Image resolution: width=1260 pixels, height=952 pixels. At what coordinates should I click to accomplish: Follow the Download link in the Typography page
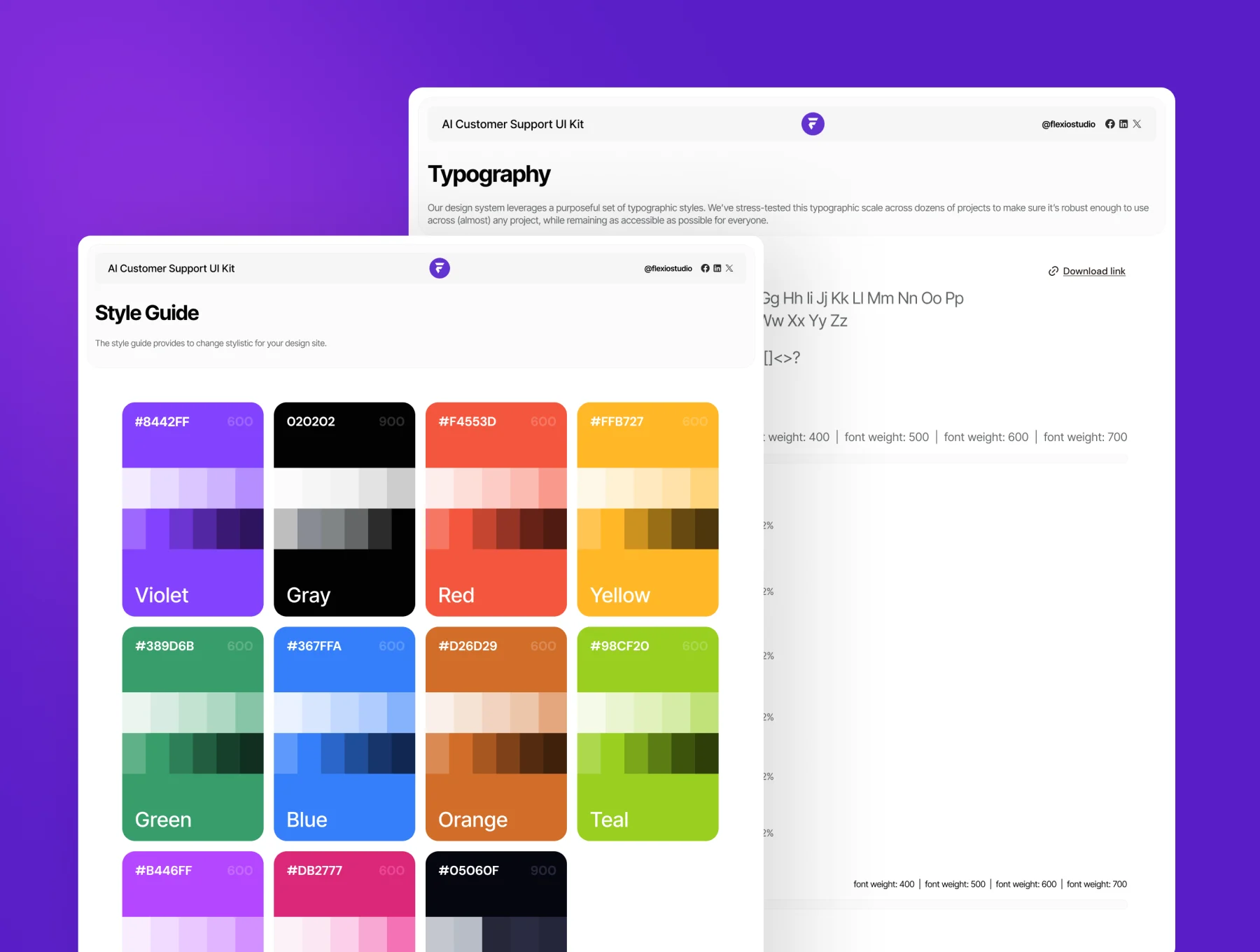tap(1094, 272)
